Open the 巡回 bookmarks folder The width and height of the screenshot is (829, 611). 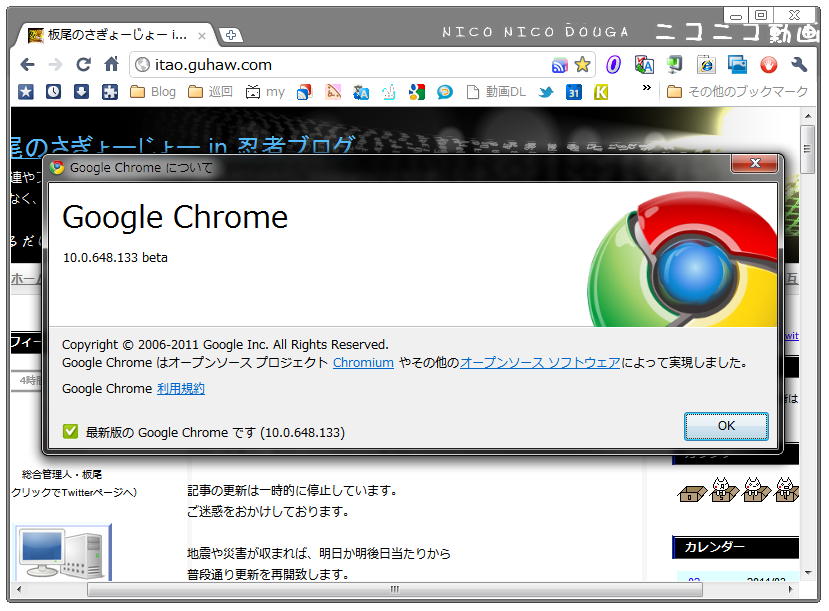click(x=210, y=92)
